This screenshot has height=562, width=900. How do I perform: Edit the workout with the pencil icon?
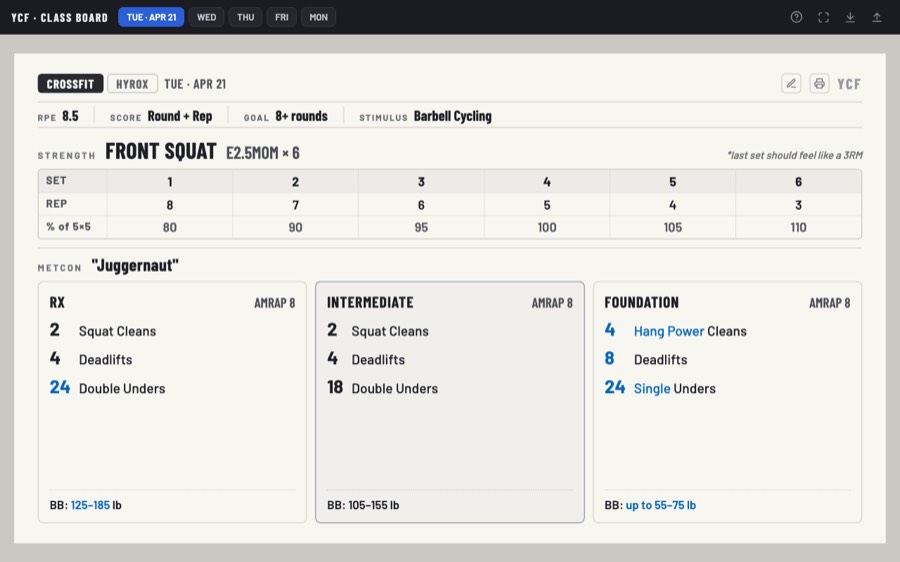click(x=791, y=84)
